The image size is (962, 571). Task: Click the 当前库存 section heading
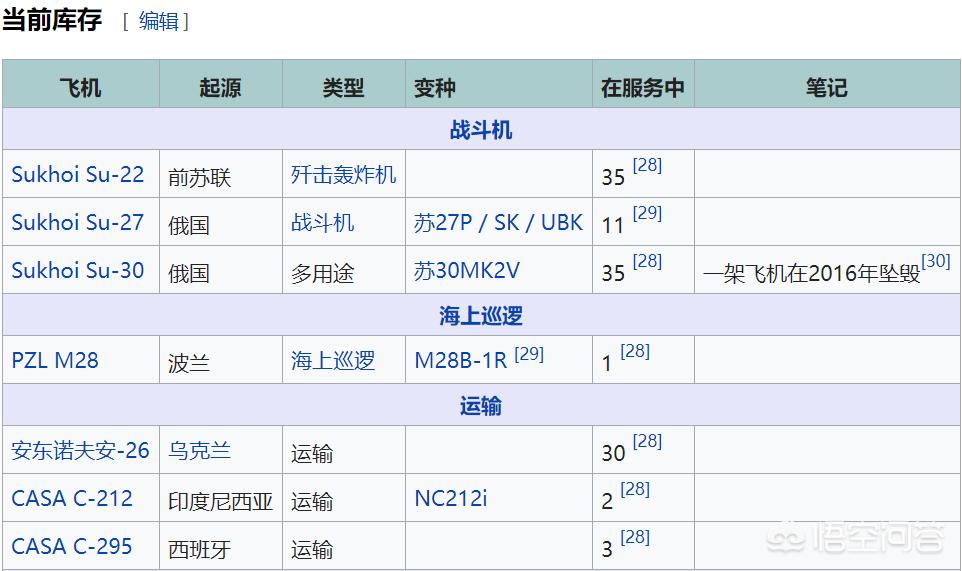52,20
